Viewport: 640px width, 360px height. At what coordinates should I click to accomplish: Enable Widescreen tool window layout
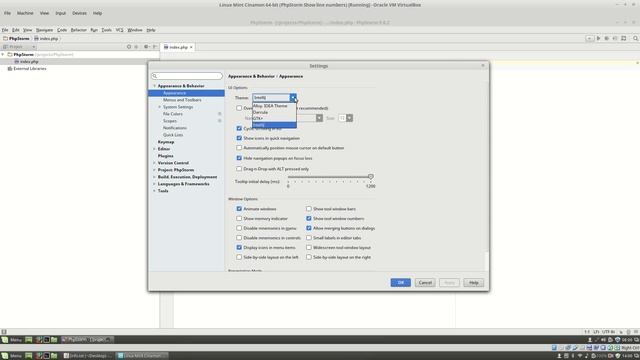[x=309, y=247]
